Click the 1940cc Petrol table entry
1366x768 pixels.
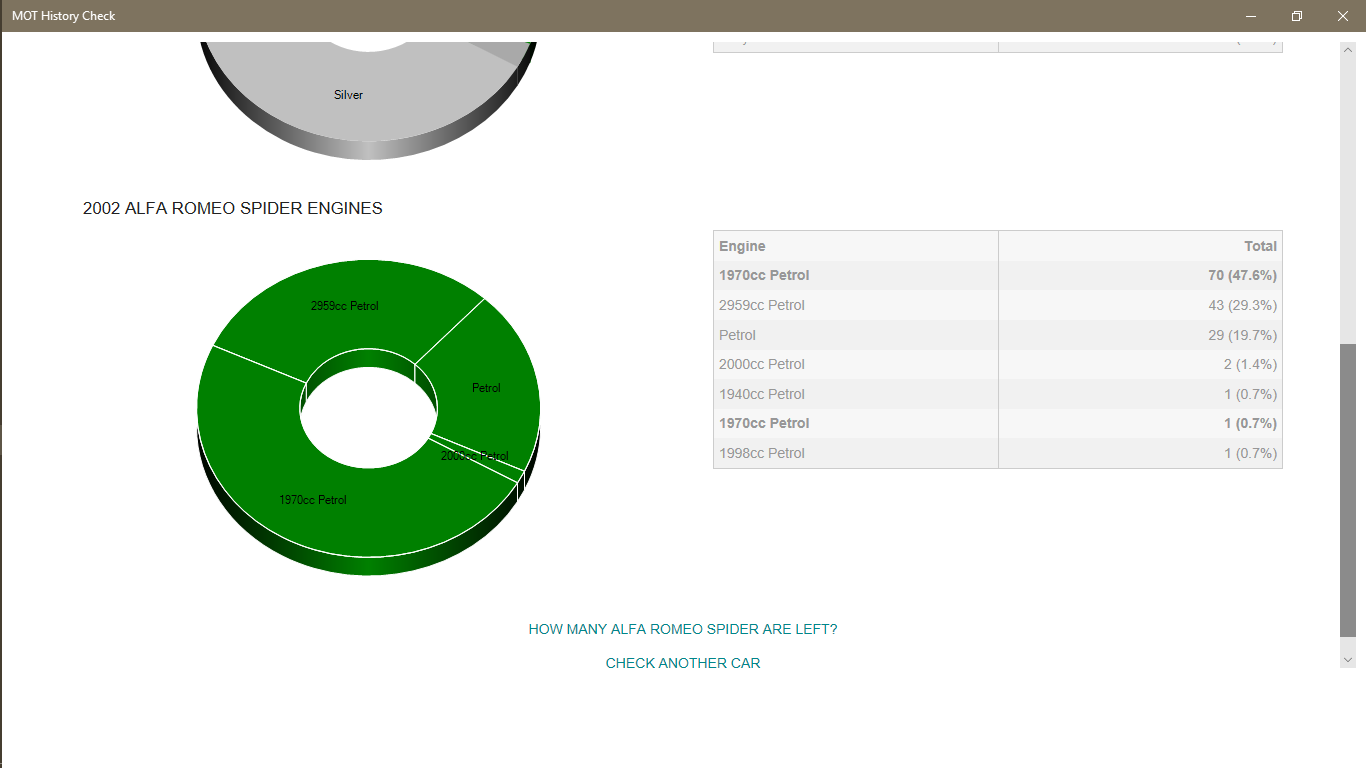tap(762, 394)
